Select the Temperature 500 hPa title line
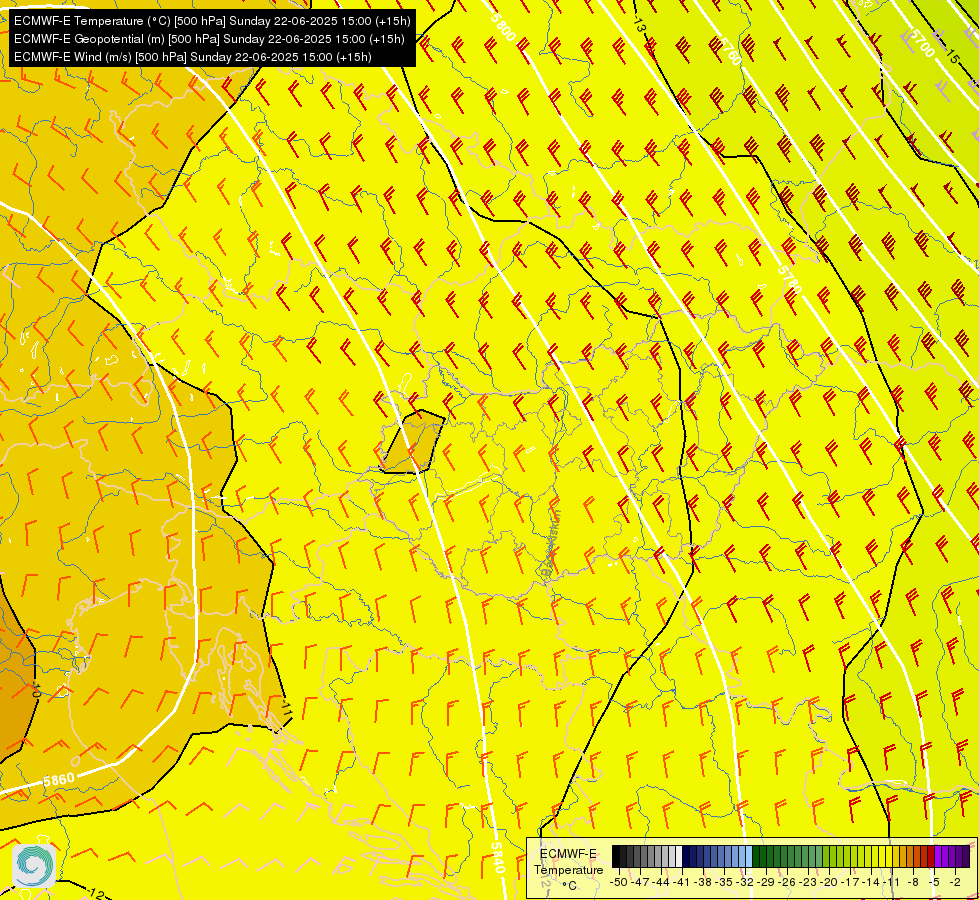979x900 pixels. (x=212, y=21)
